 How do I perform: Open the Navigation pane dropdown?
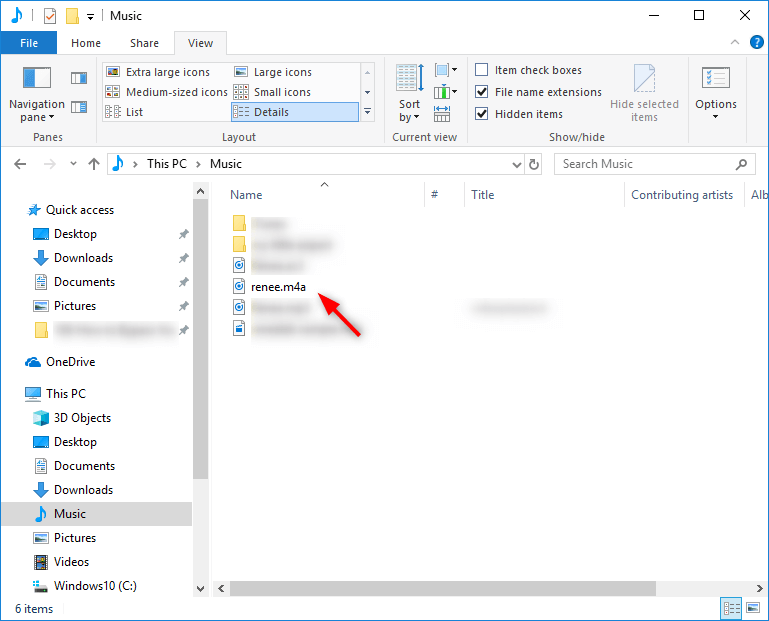[37, 95]
